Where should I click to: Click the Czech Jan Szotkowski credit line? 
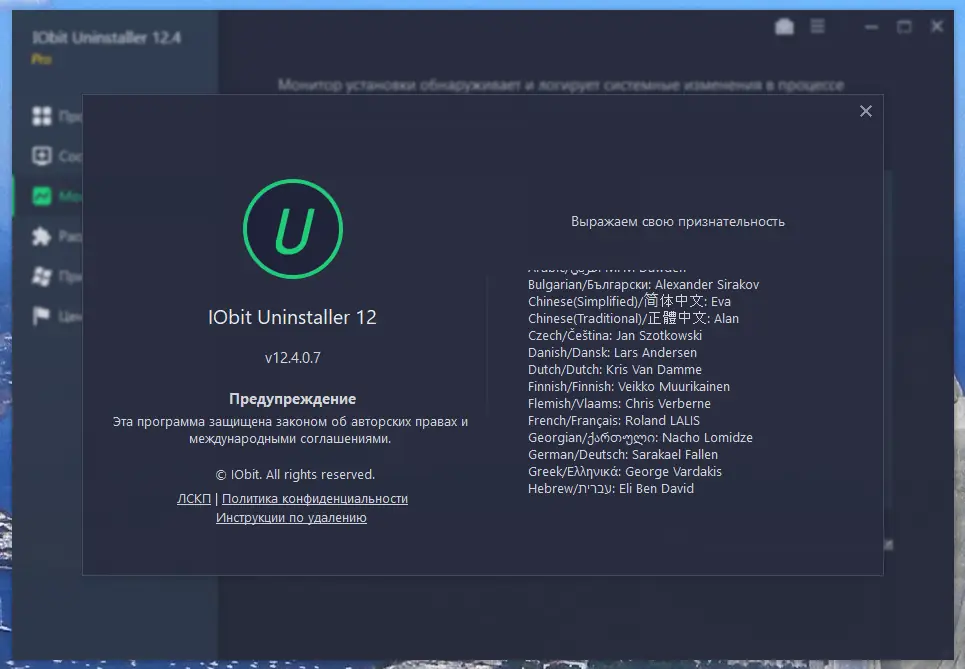pos(615,335)
